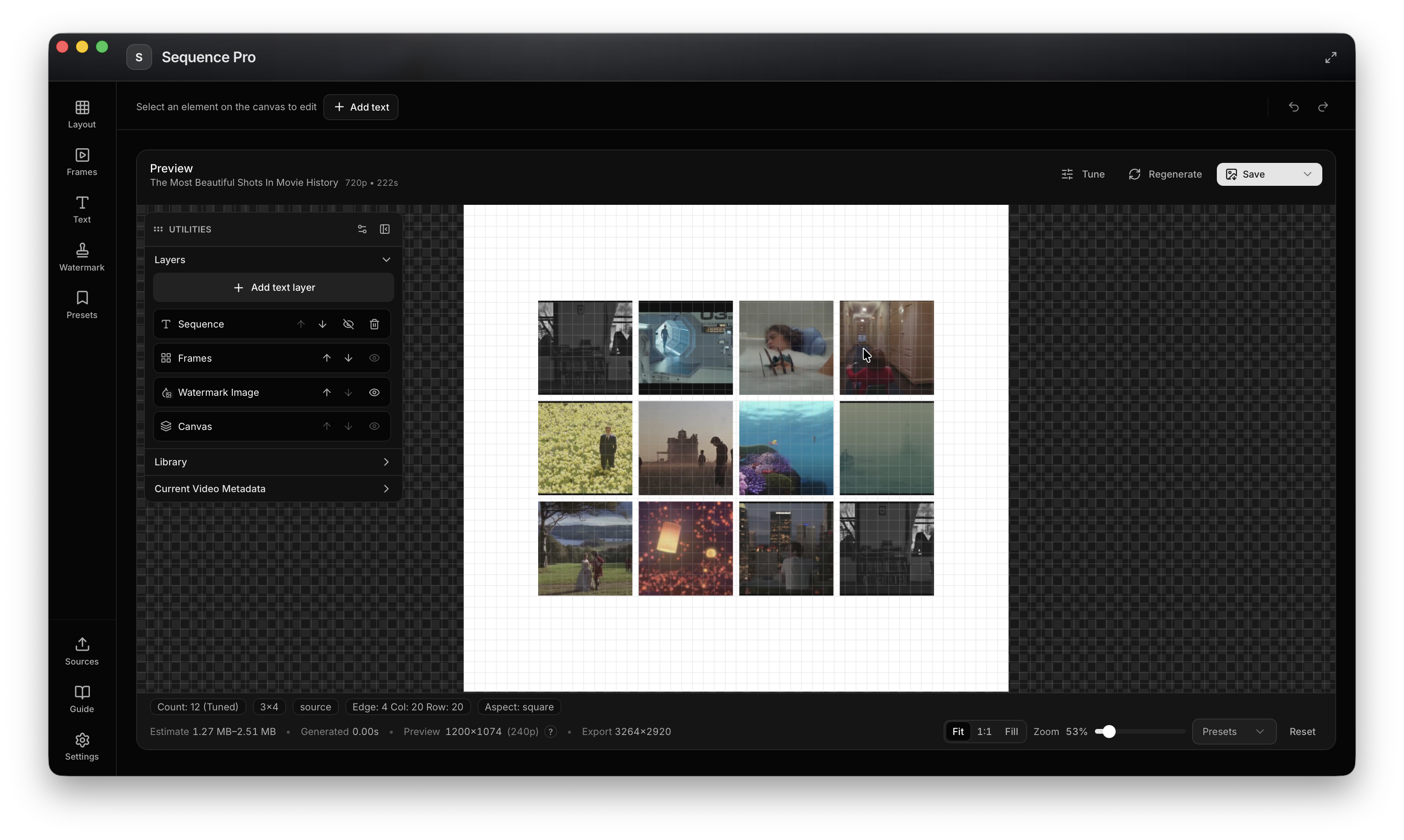Screen dimensions: 1404x840
Task: Select the 1:1 zoom mode
Action: [x=984, y=732]
